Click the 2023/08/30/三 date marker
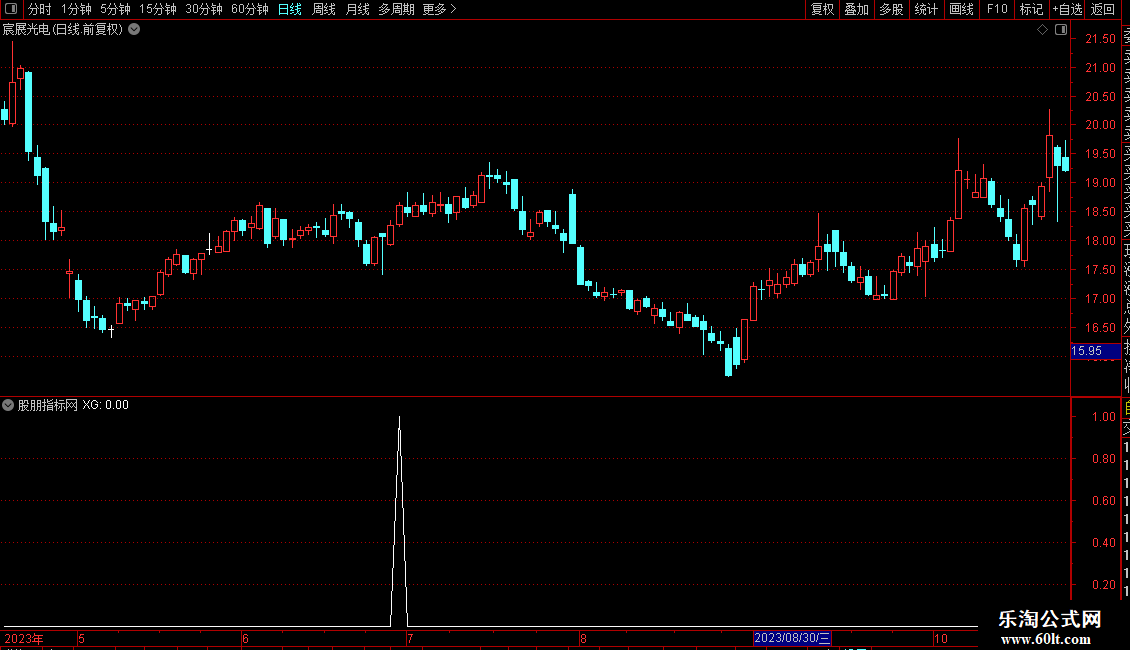The height and width of the screenshot is (650, 1130). (x=792, y=638)
